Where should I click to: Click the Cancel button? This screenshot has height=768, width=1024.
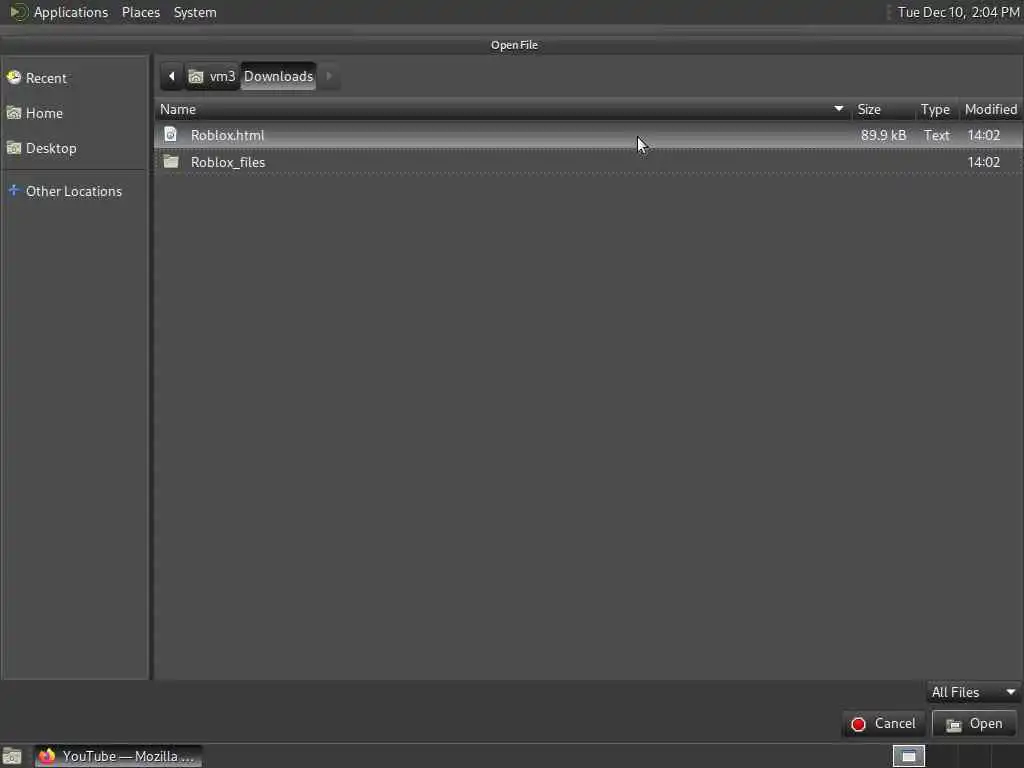(x=883, y=724)
